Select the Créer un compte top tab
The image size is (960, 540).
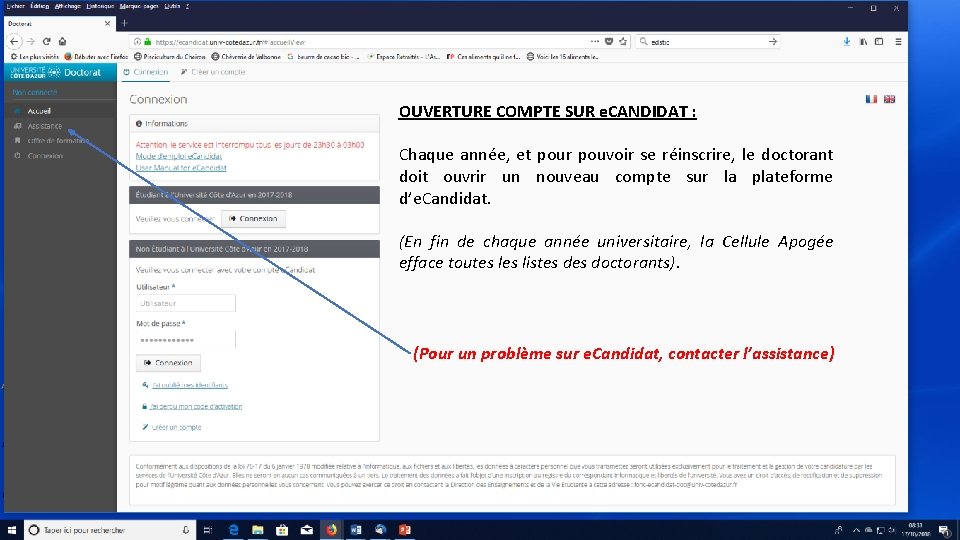click(x=213, y=72)
